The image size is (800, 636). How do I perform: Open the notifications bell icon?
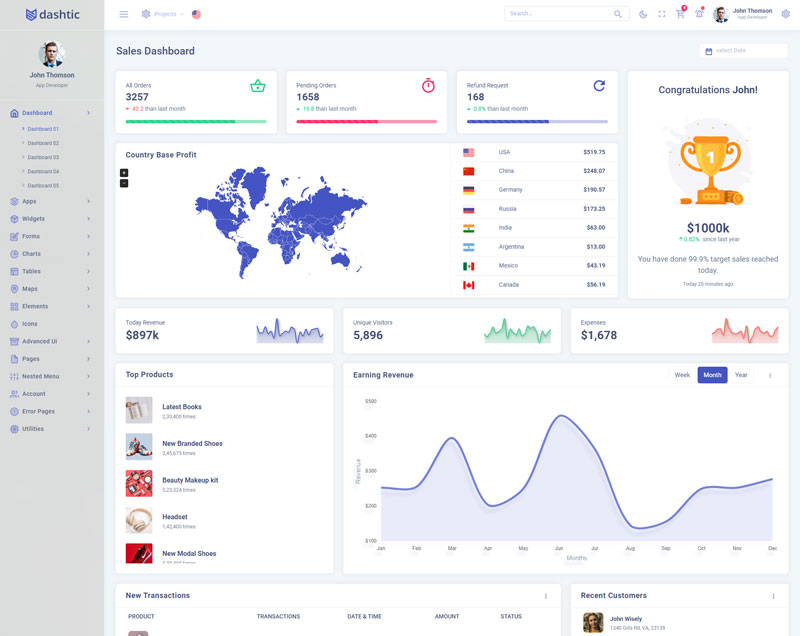pos(699,14)
